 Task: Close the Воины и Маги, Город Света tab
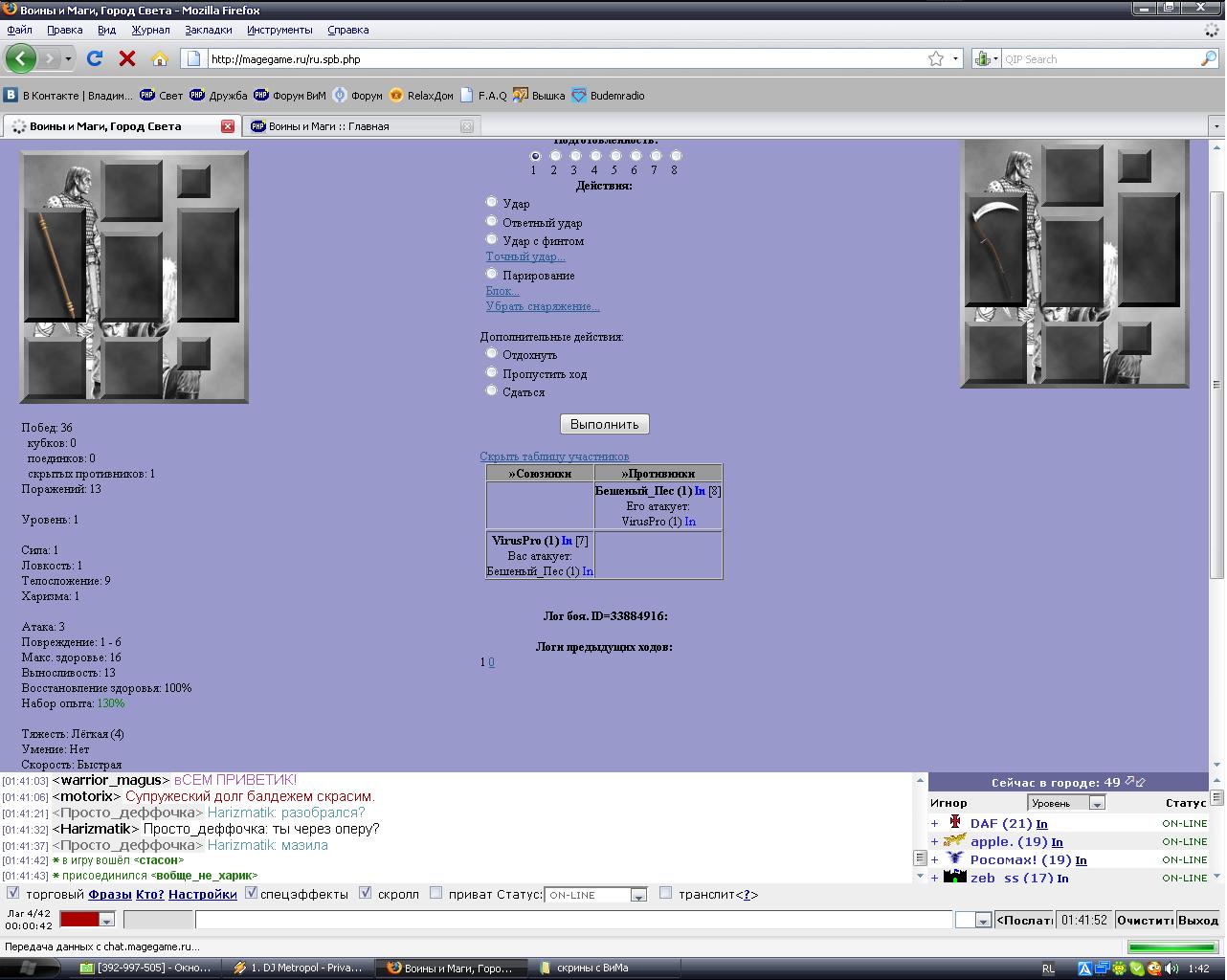(x=228, y=126)
